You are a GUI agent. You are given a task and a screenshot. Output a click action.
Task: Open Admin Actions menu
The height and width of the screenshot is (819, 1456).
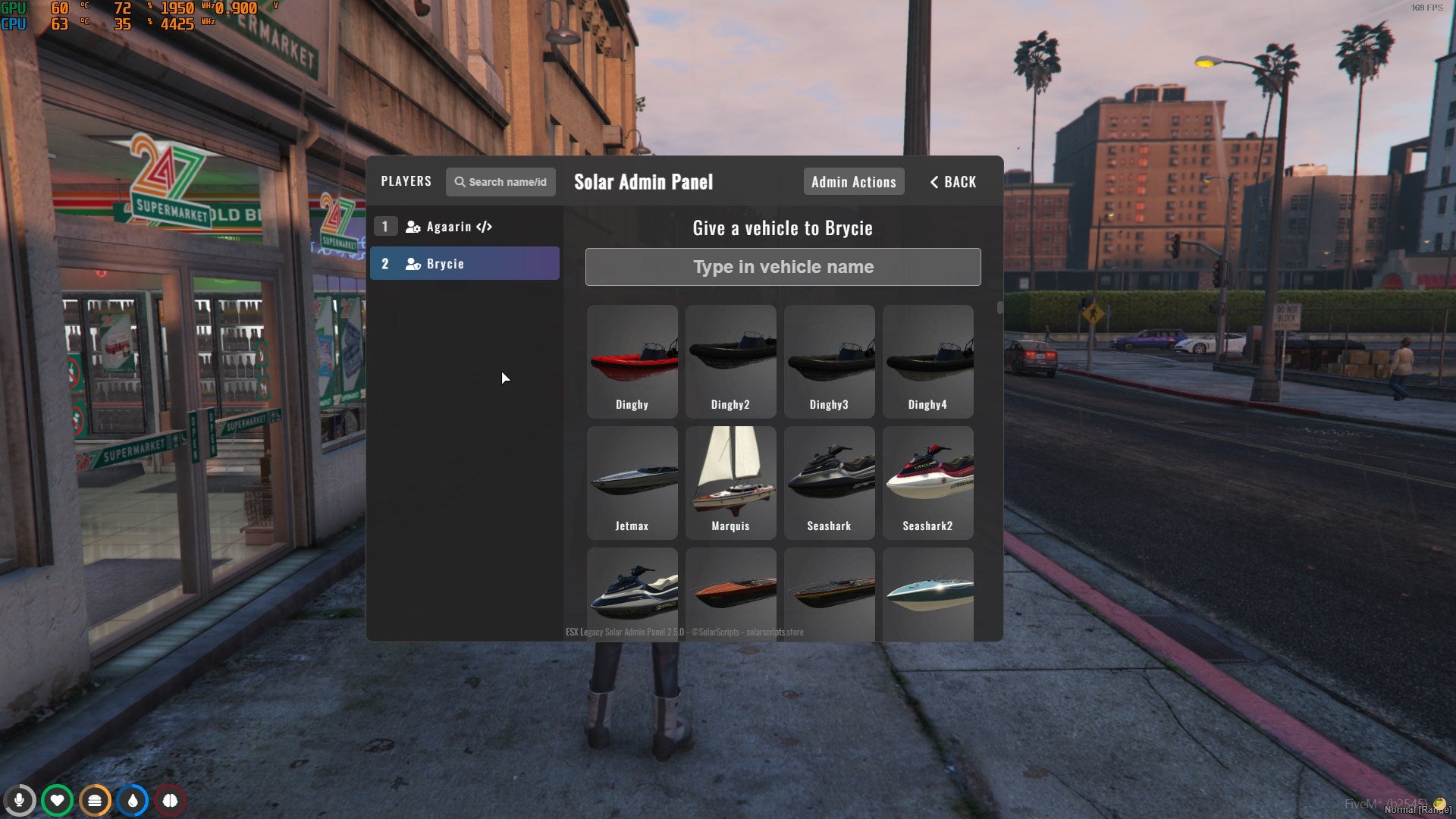853,181
